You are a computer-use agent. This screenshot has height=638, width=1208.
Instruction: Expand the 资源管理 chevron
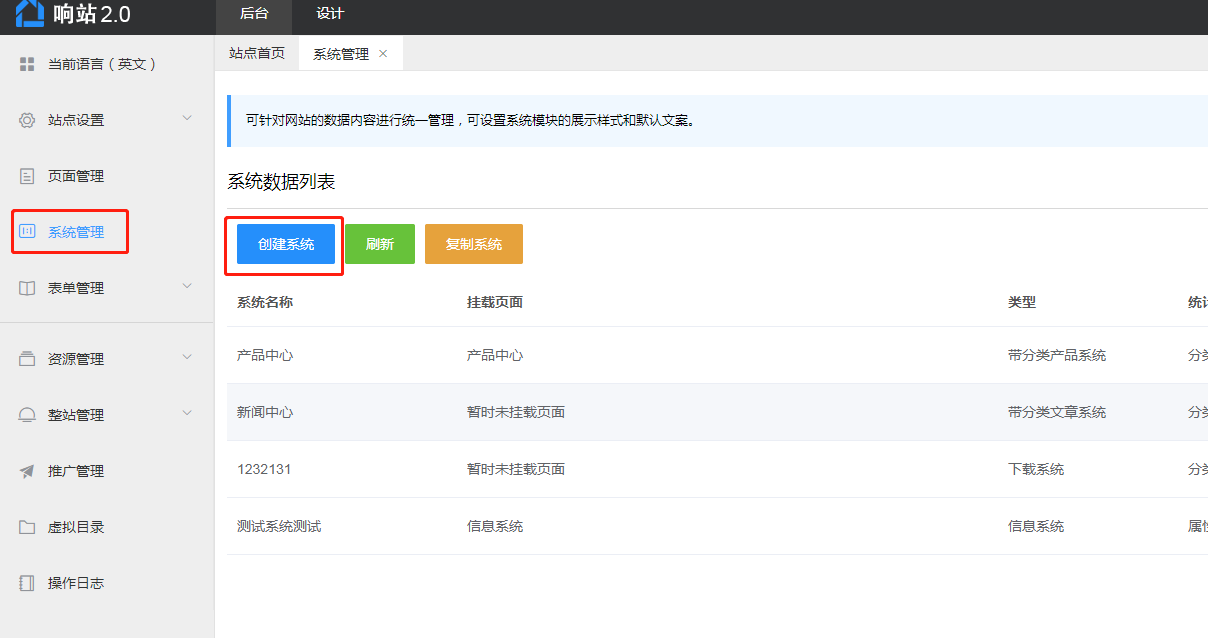pos(187,358)
